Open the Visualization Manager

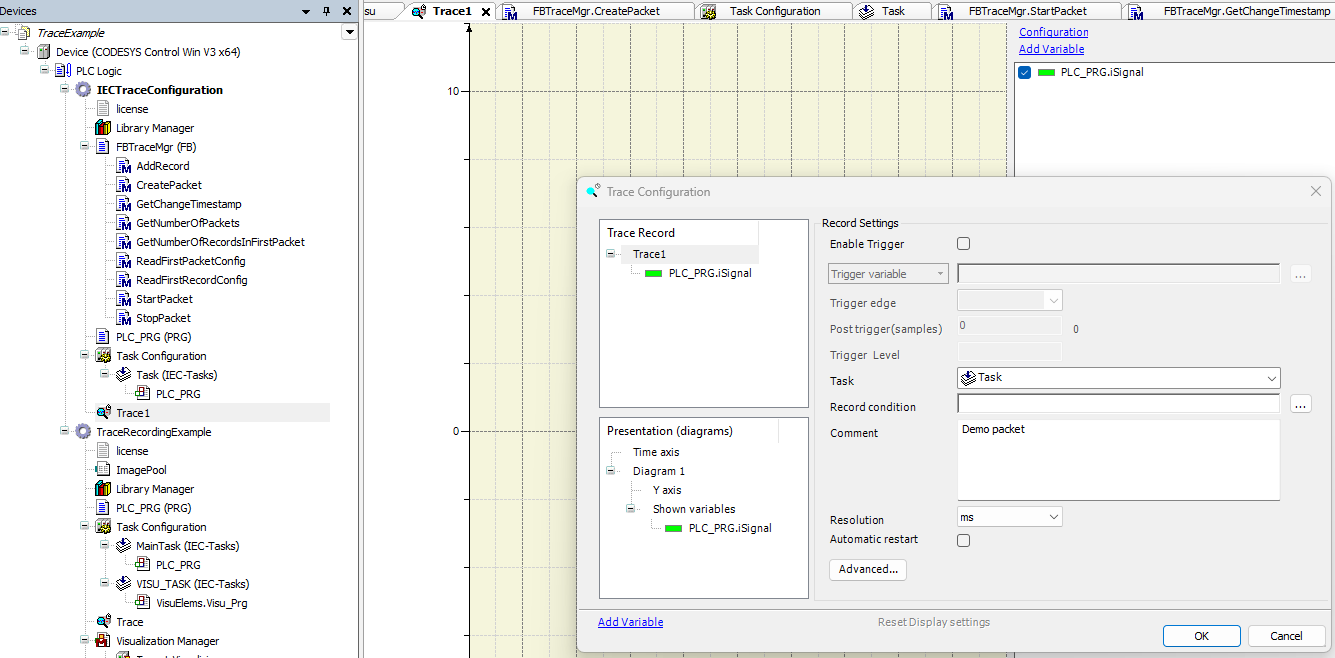click(x=167, y=640)
